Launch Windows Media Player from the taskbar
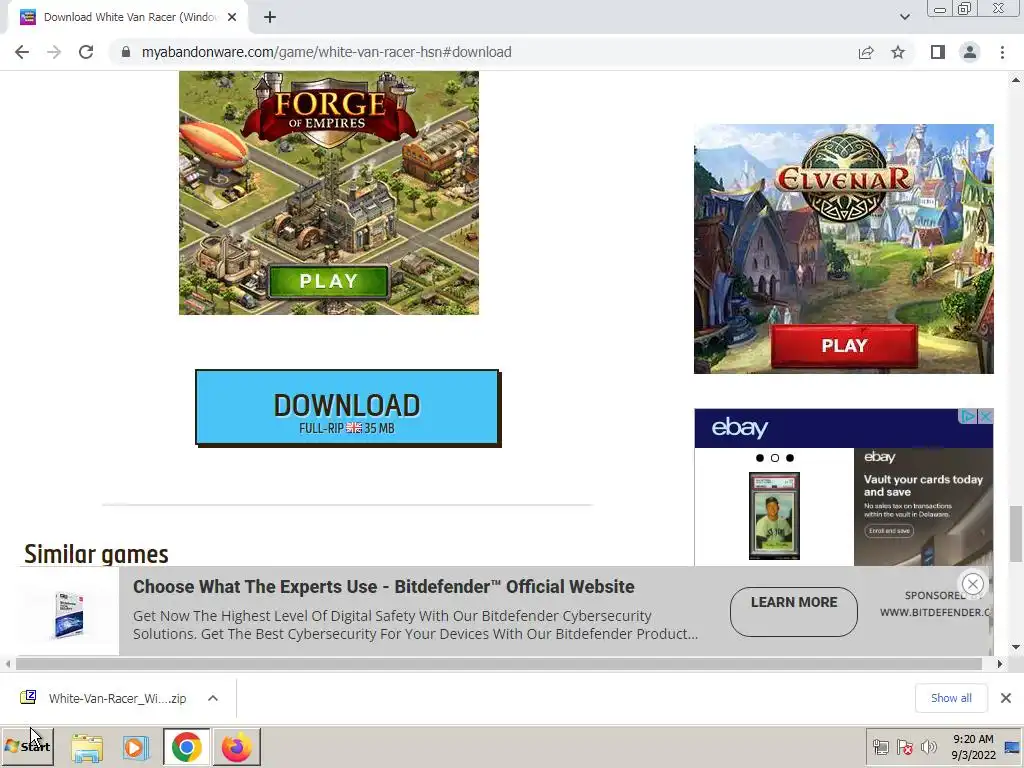 [136, 747]
